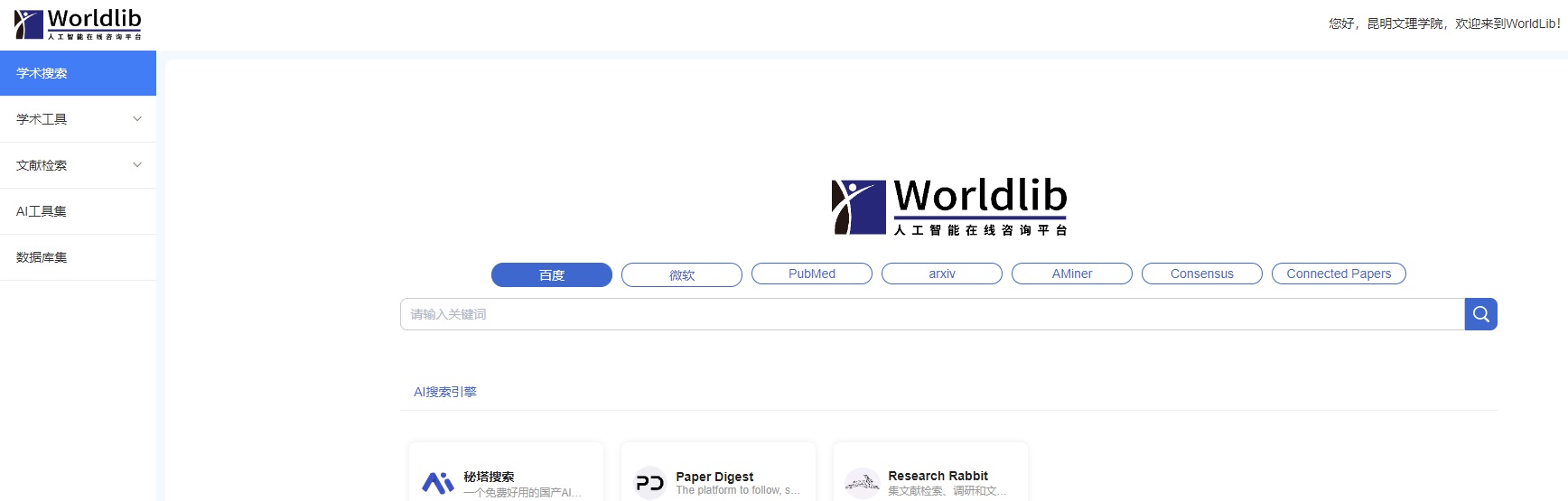1568x501 pixels.
Task: Open the Research Rabbit icon
Action: [862, 483]
